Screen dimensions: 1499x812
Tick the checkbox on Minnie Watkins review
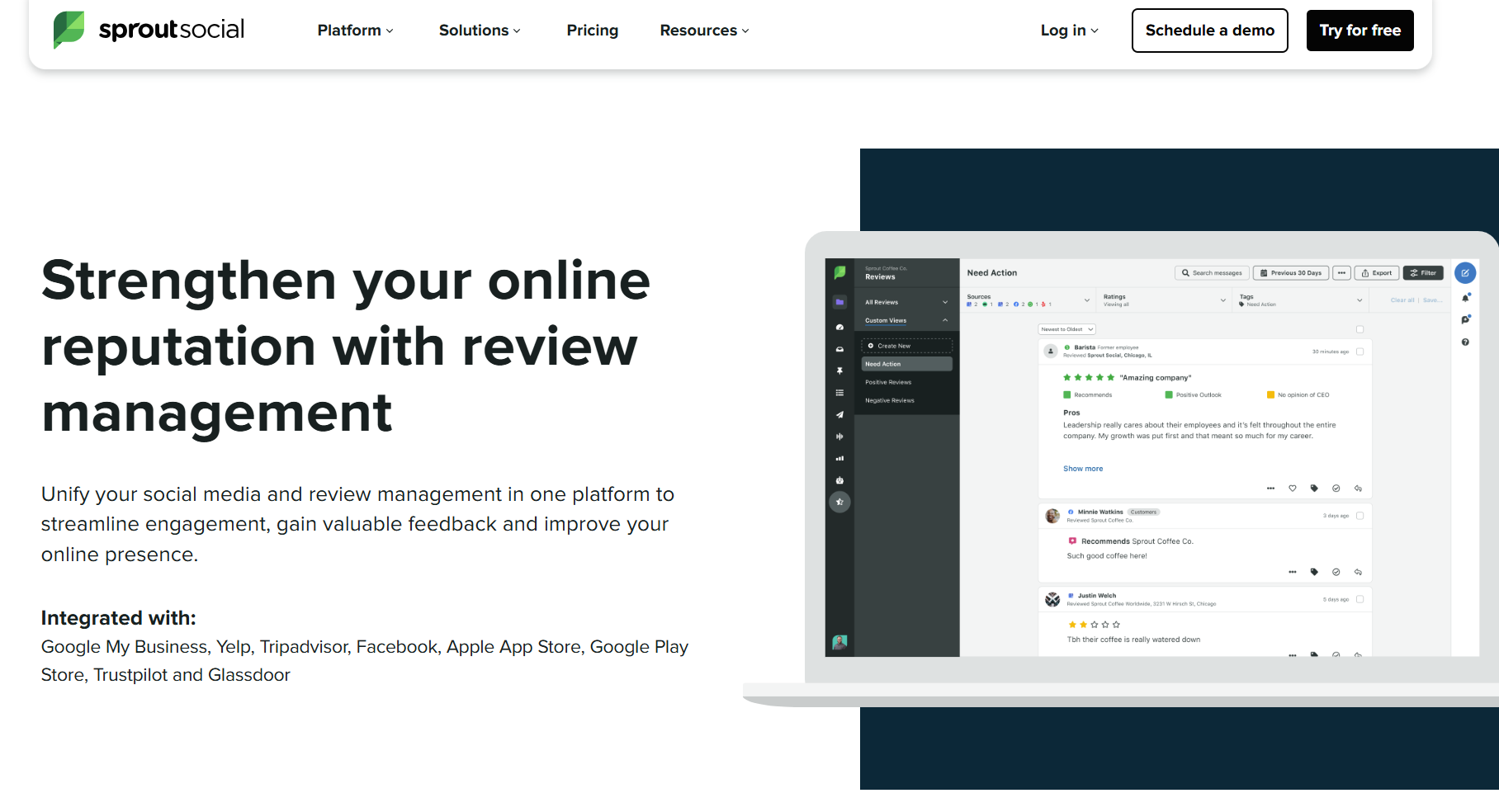pos(1360,514)
